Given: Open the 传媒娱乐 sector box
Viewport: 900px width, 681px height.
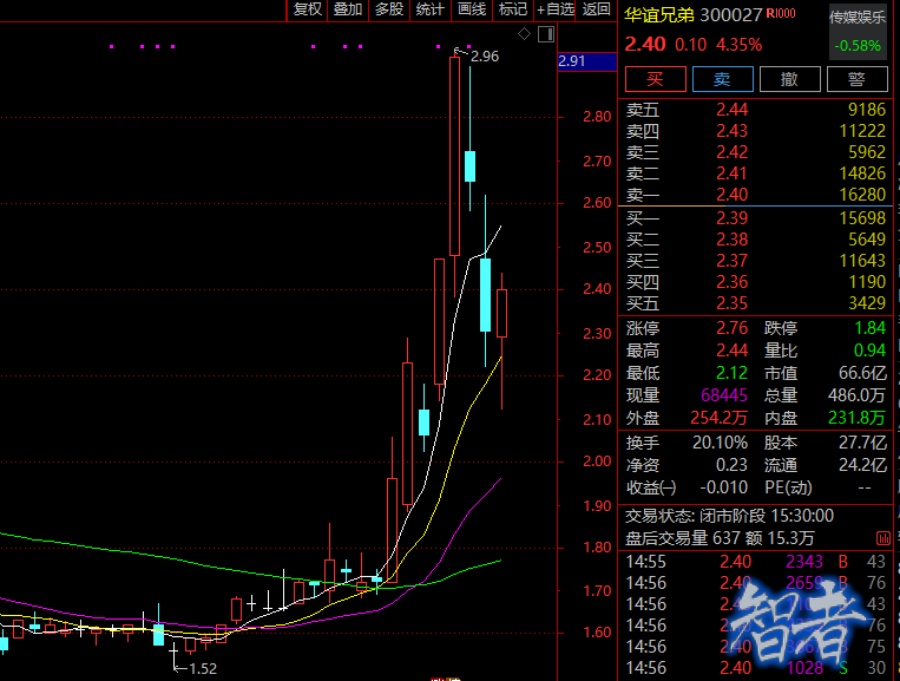Looking at the screenshot, I should tap(858, 30).
